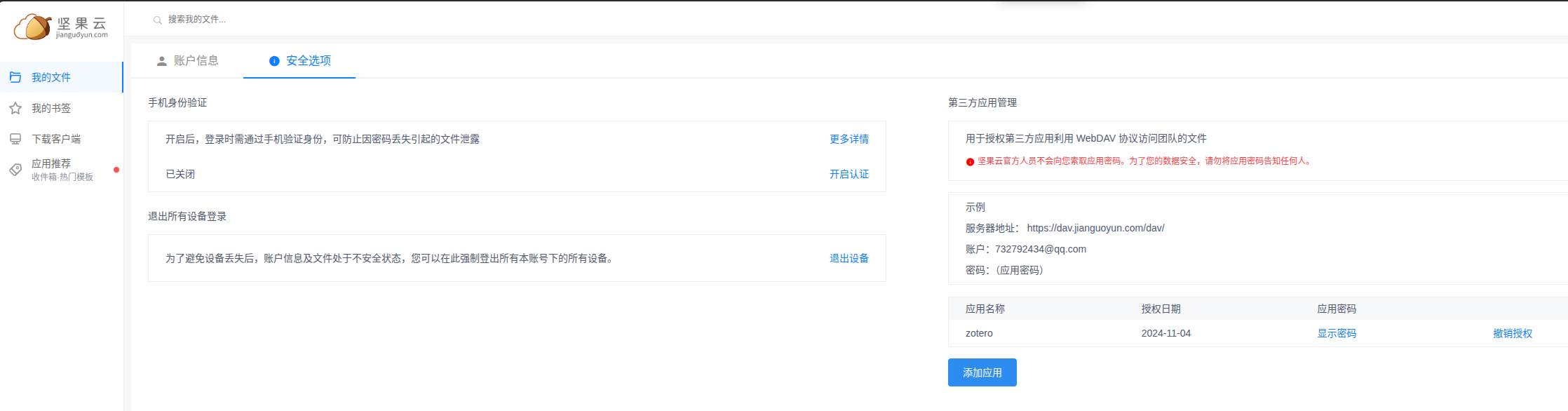Select the 安全选项 tab

299,61
